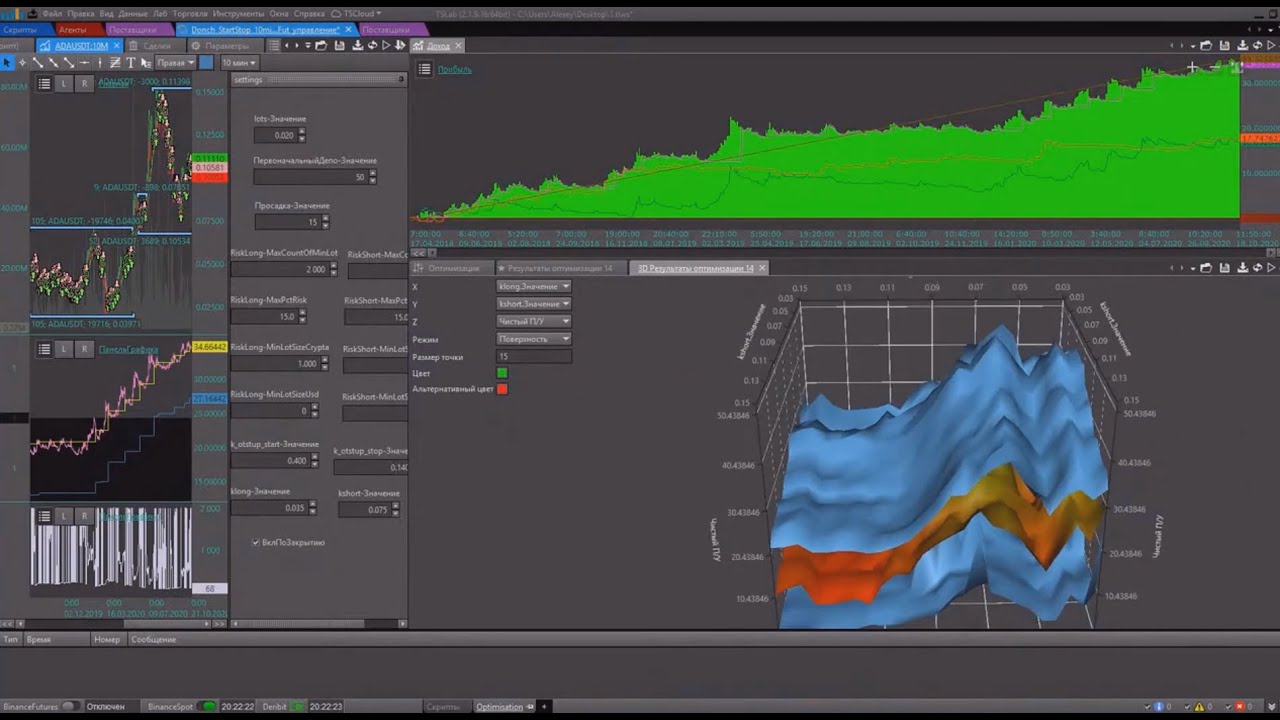Viewport: 1280px width, 720px height.
Task: Open the 10 мин timeframe dropdown
Action: 239,63
